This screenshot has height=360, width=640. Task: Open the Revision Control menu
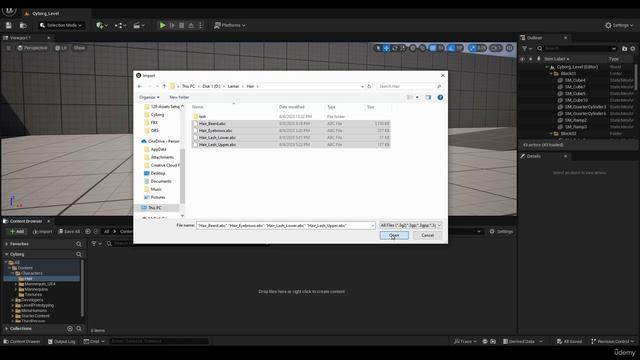pyautogui.click(x=612, y=341)
